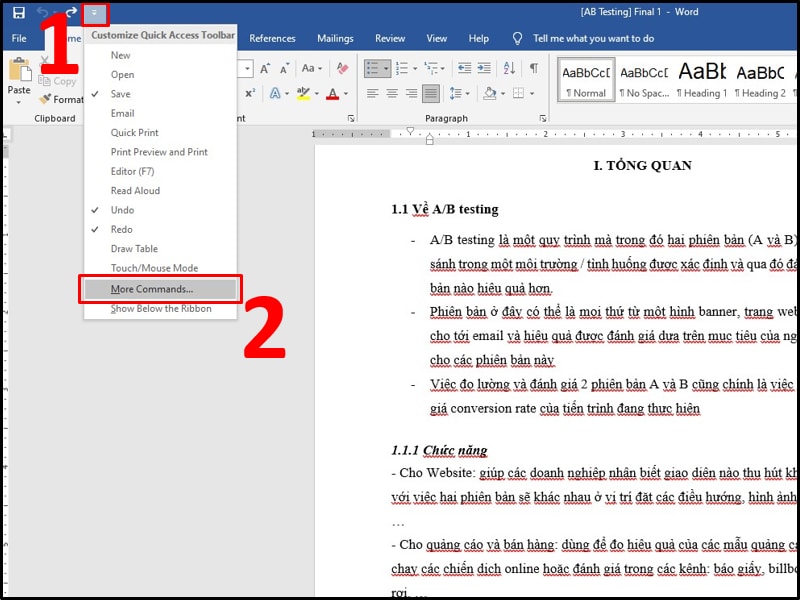Image resolution: width=800 pixels, height=600 pixels.
Task: Click the Clear All Formatting eraser icon
Action: tap(342, 68)
